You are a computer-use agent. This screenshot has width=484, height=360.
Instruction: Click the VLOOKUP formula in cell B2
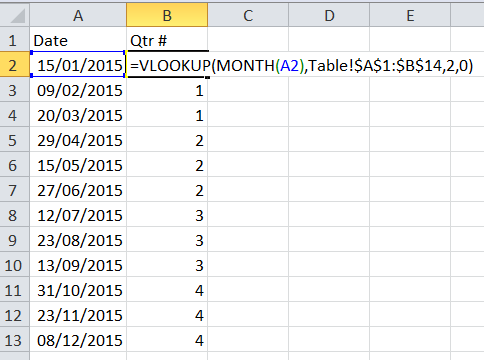[x=302, y=65]
